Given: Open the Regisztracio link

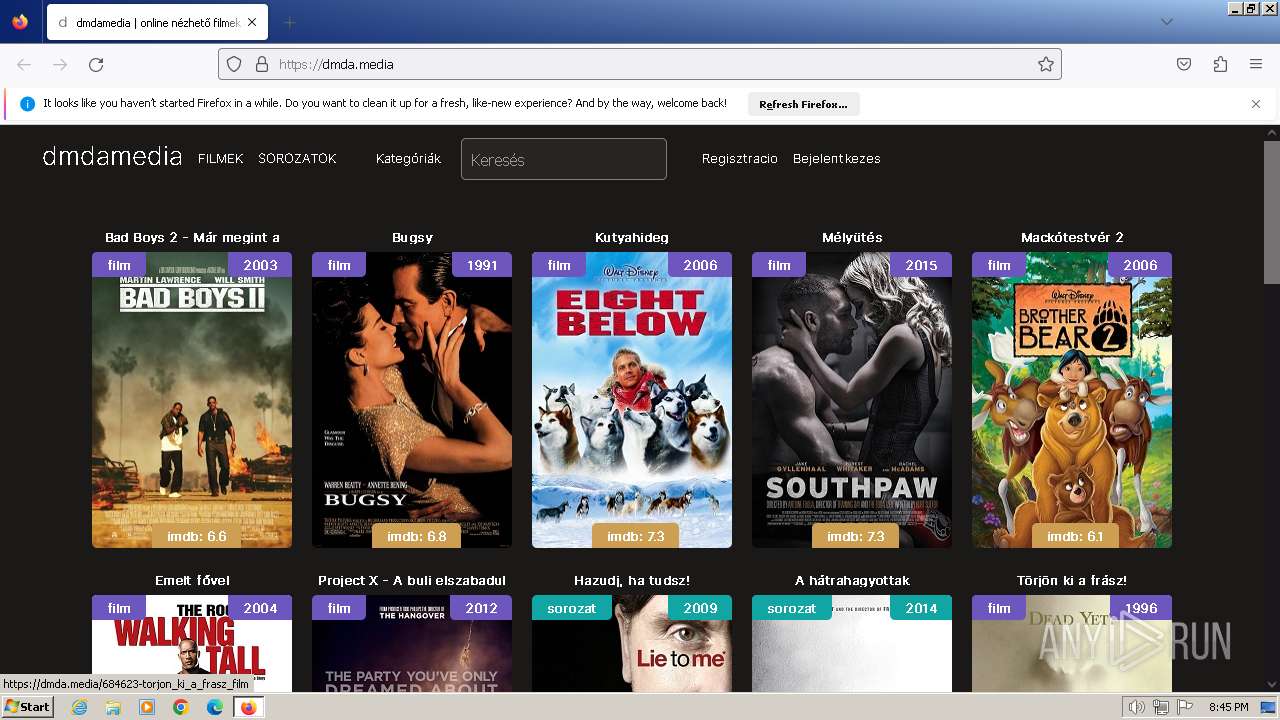Looking at the screenshot, I should [x=740, y=159].
